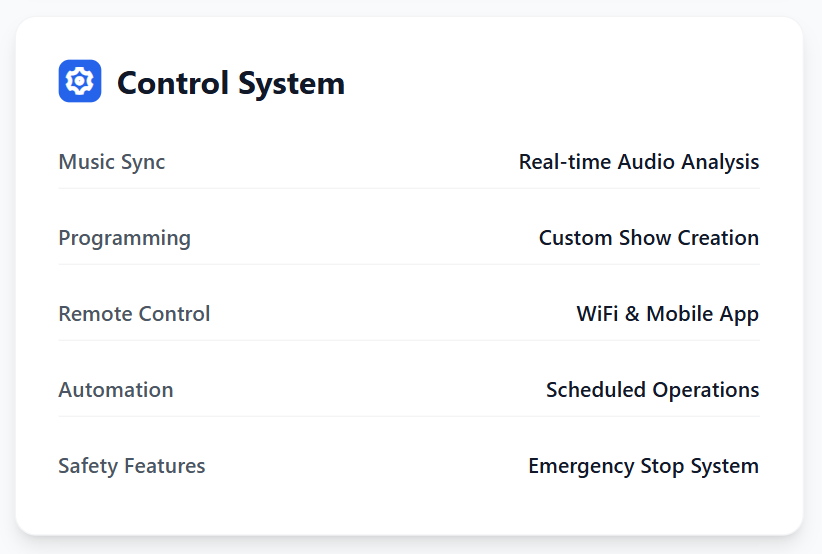This screenshot has height=554, width=822.
Task: Click the word "Sync" in the first row label
Action: tap(143, 162)
